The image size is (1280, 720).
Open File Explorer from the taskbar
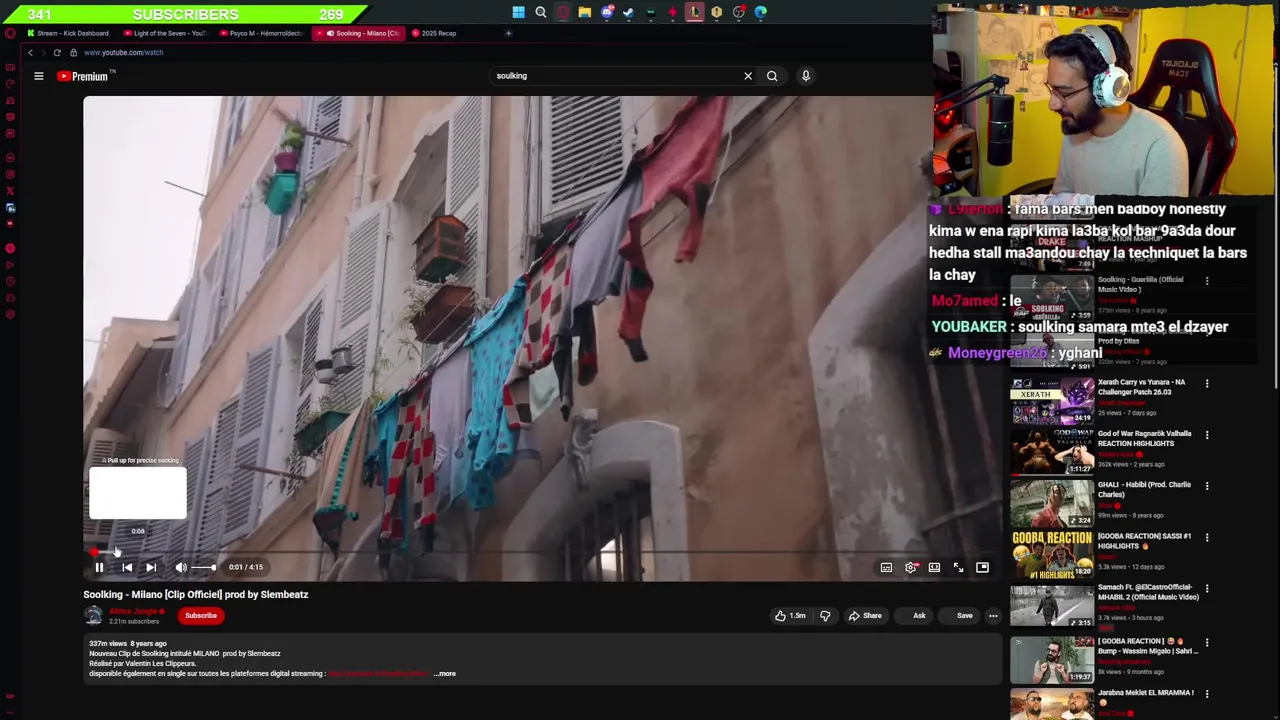585,12
